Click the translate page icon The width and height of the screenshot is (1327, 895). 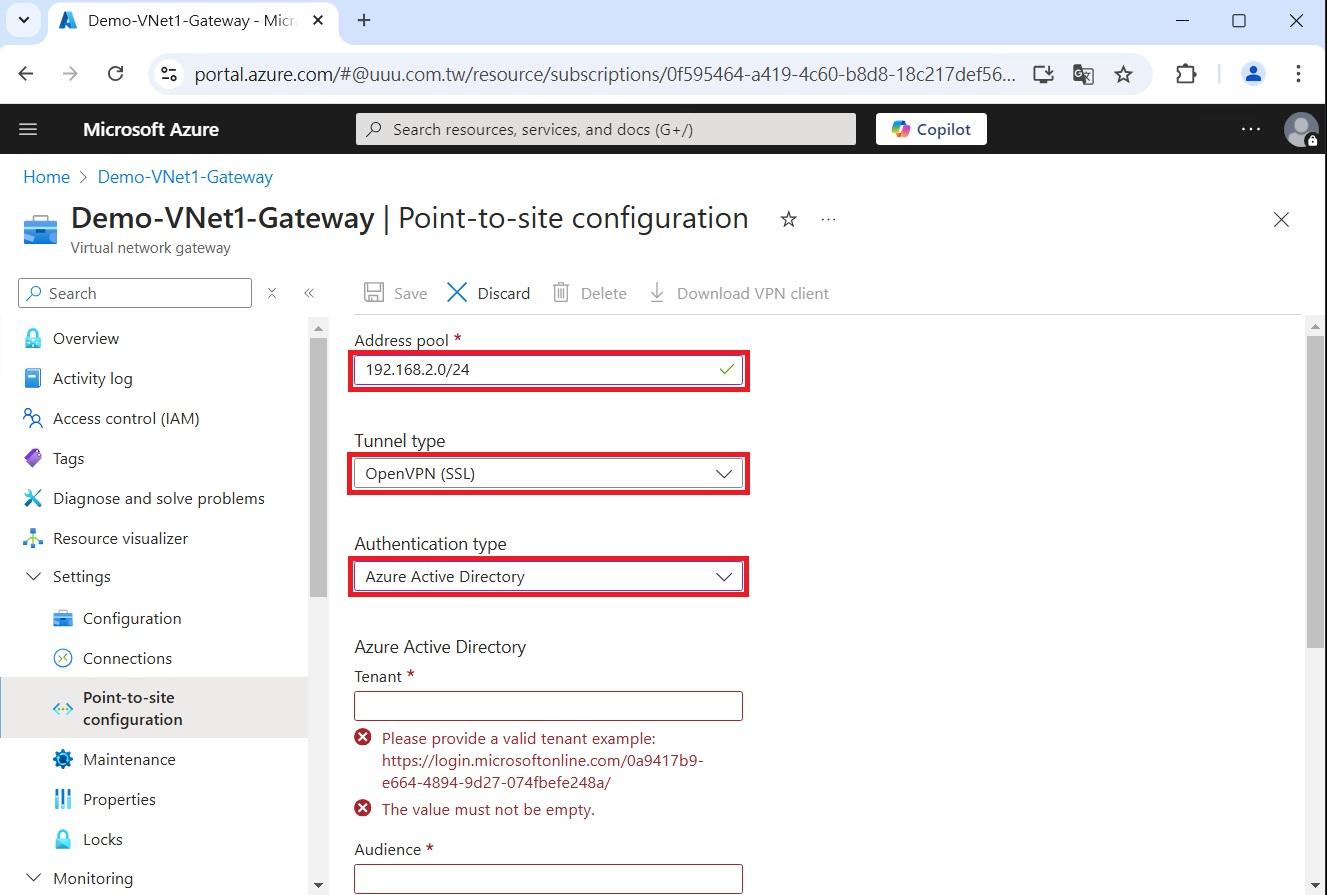1083,74
